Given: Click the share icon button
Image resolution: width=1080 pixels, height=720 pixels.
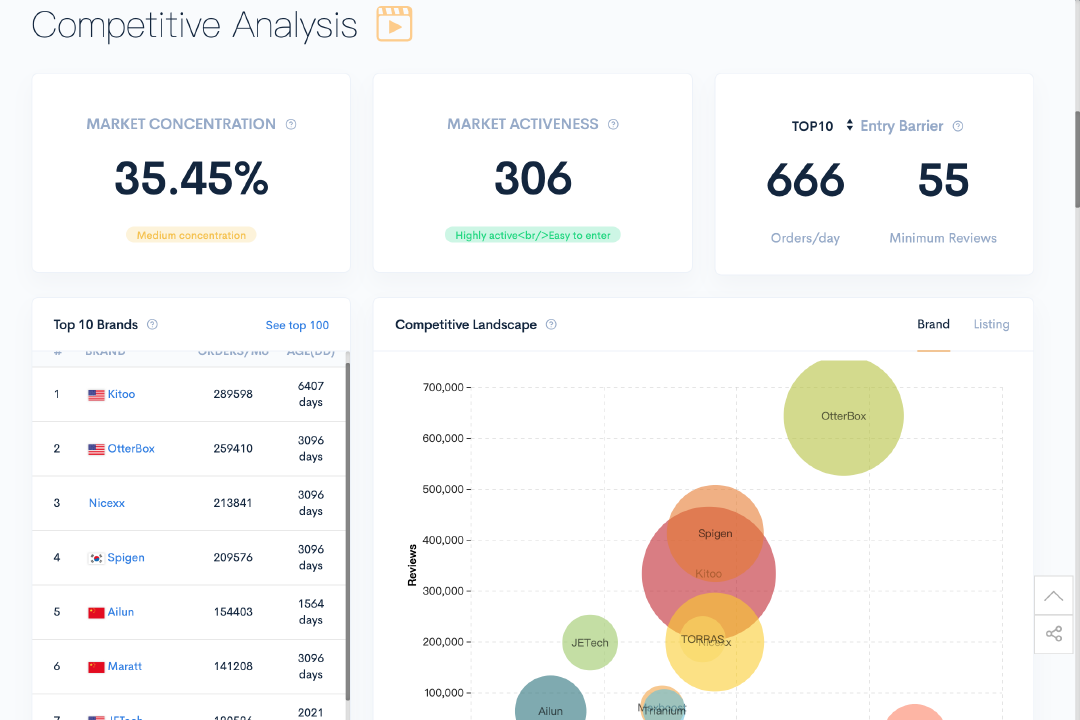Looking at the screenshot, I should click(x=1053, y=634).
